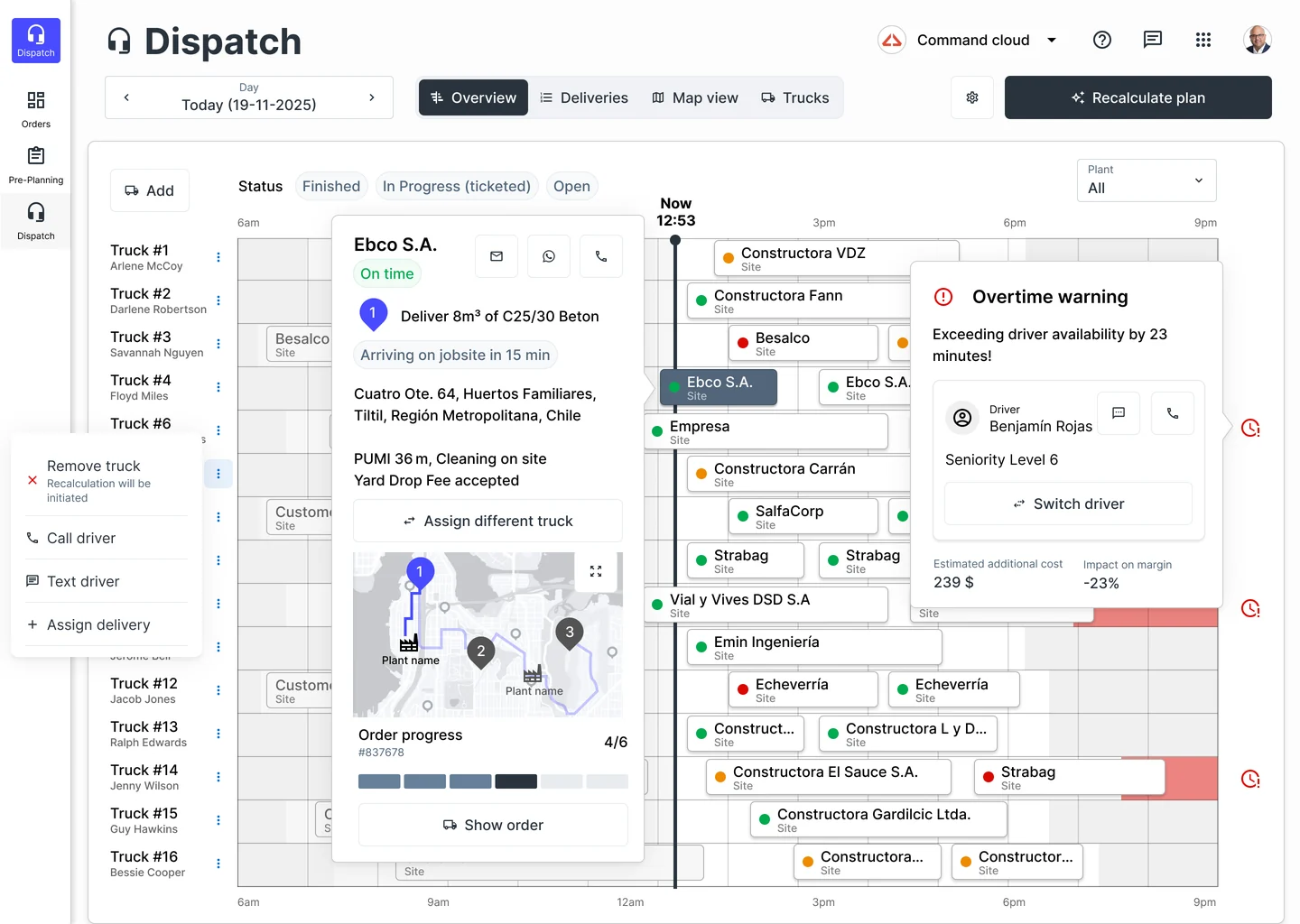Open the help question mark icon

tap(1102, 40)
